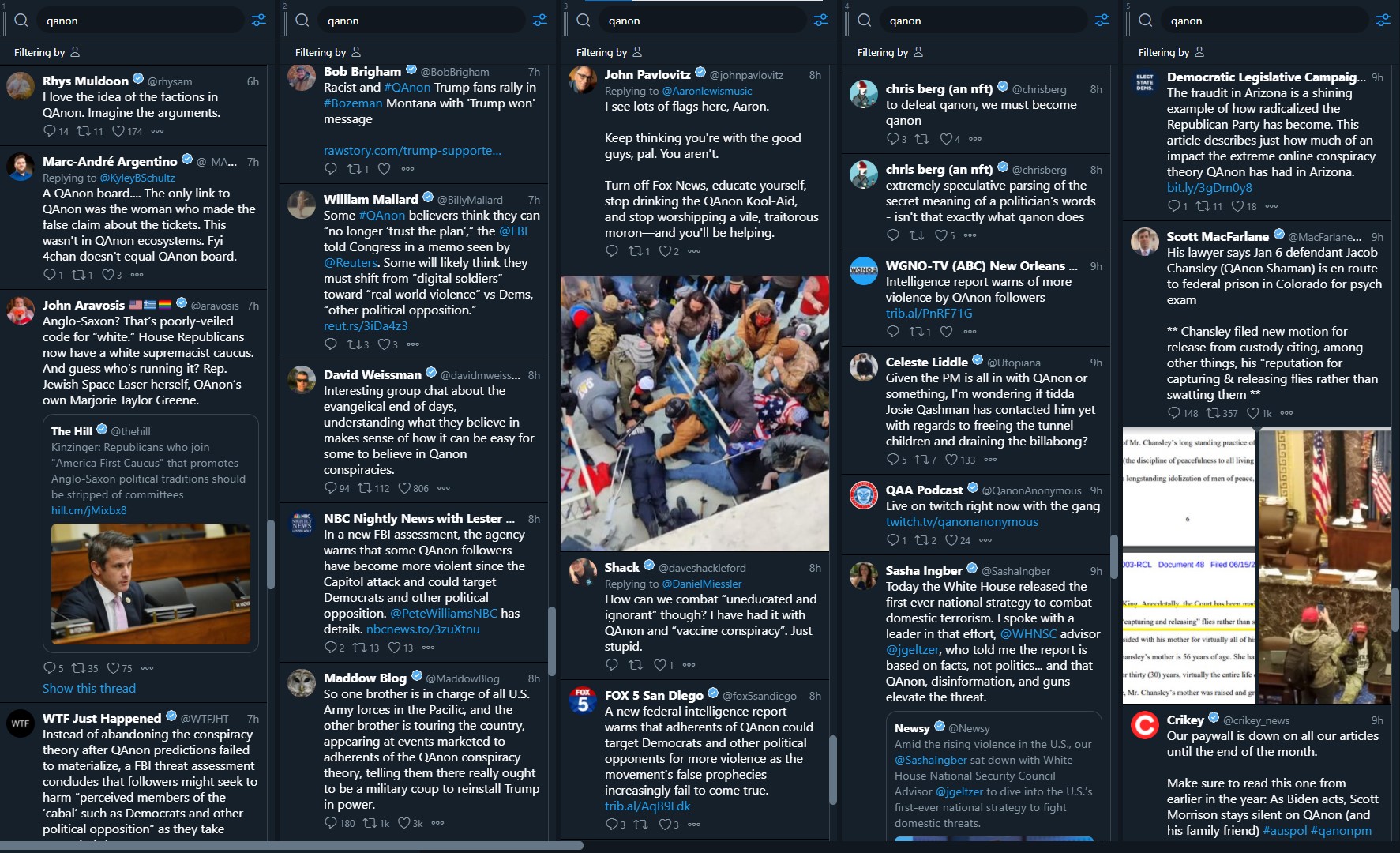Expand Filtering by section in fifth column
This screenshot has width=1400, height=853.
(x=1171, y=52)
